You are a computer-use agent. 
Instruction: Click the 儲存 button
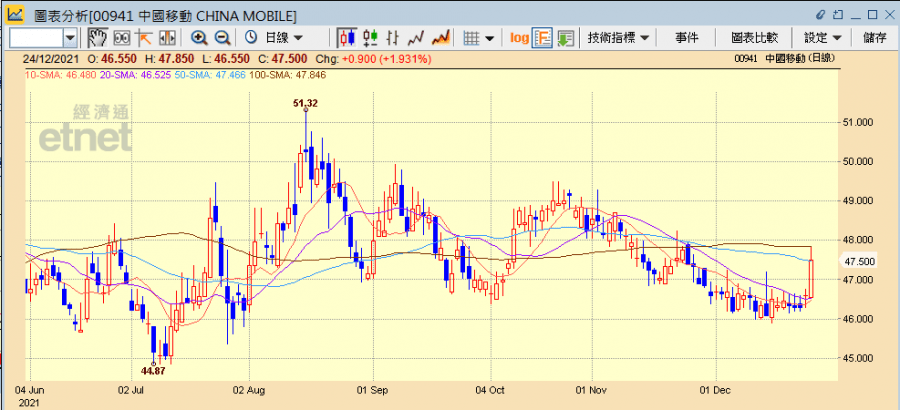click(x=874, y=38)
